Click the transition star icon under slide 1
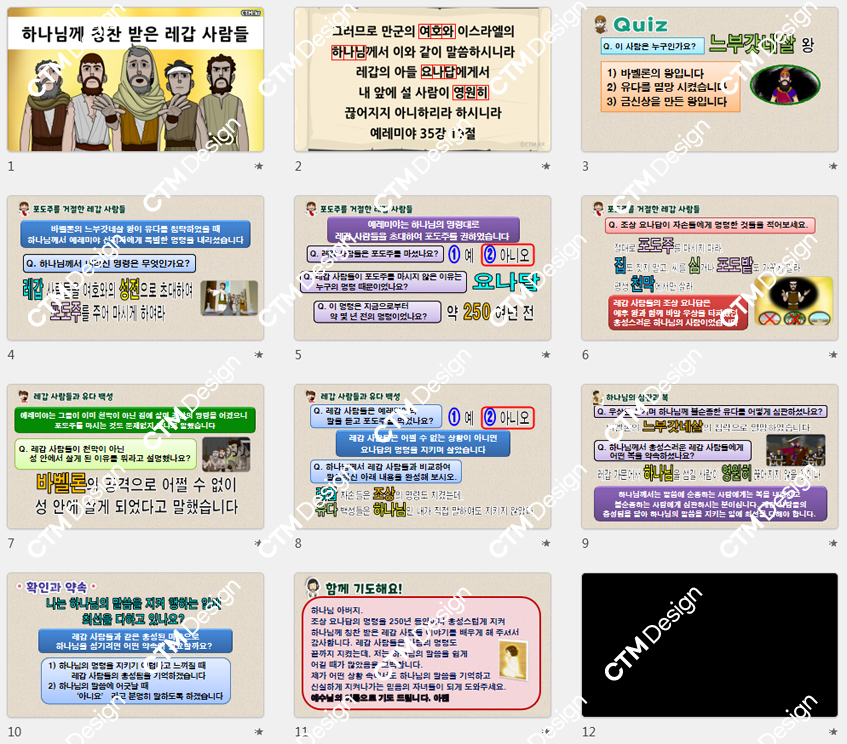 tap(259, 167)
